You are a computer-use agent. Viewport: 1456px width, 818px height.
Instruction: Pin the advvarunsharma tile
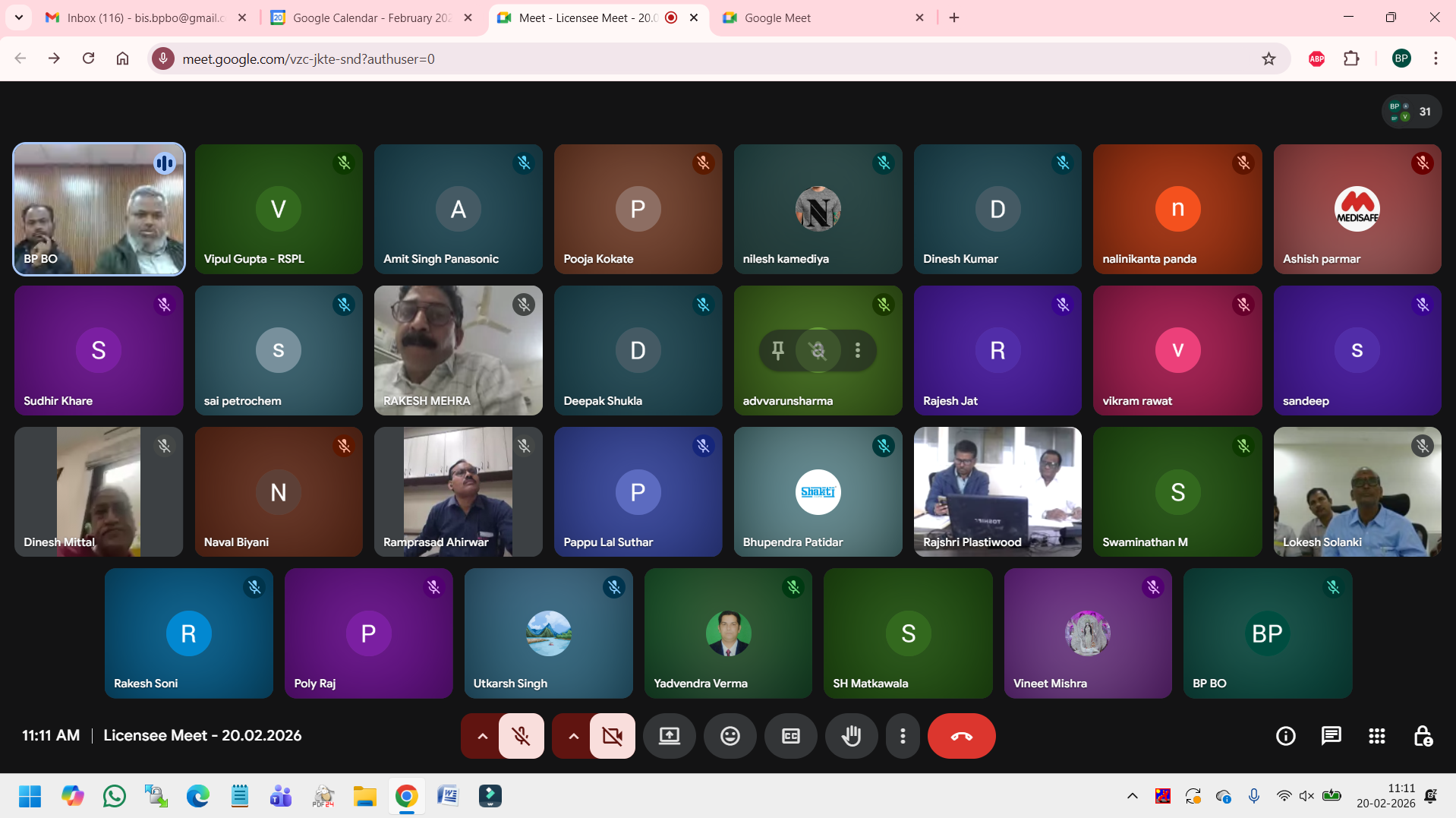[x=777, y=350]
